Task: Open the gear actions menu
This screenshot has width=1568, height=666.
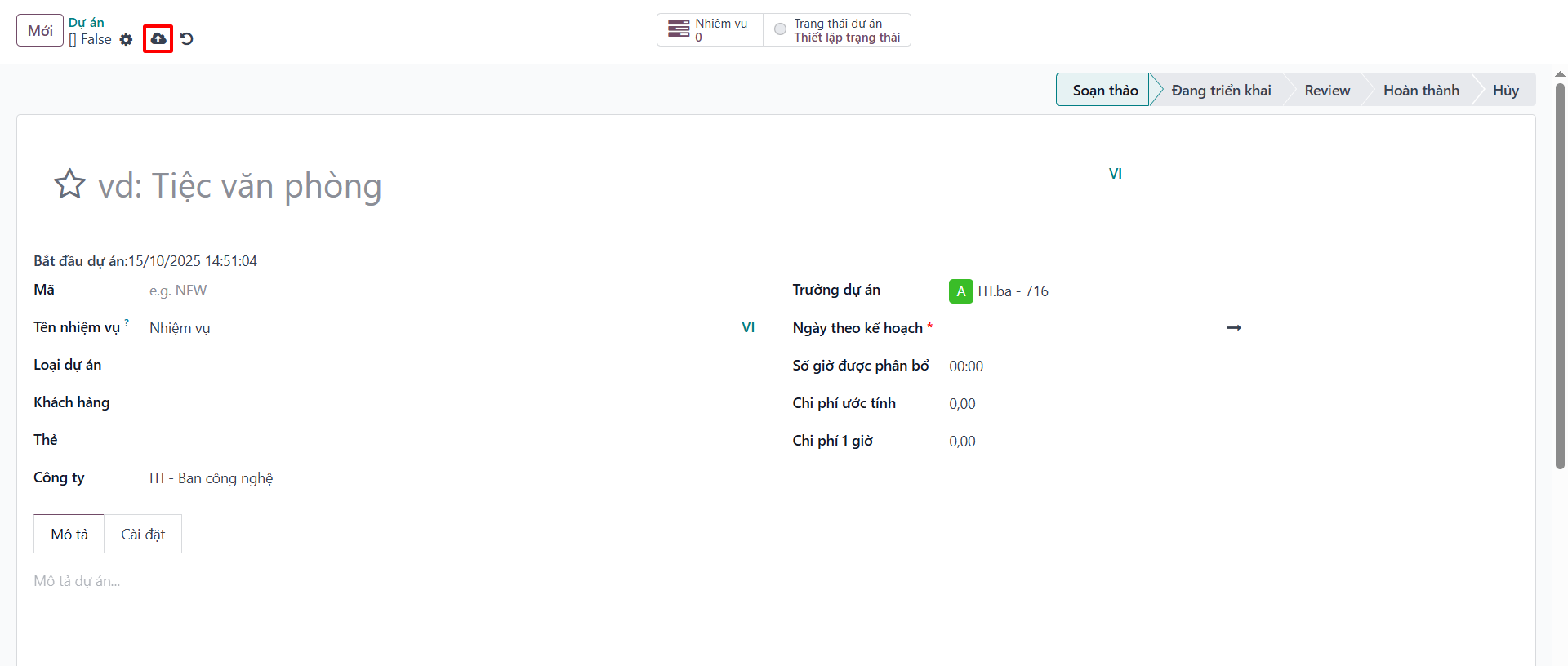Action: click(x=126, y=39)
